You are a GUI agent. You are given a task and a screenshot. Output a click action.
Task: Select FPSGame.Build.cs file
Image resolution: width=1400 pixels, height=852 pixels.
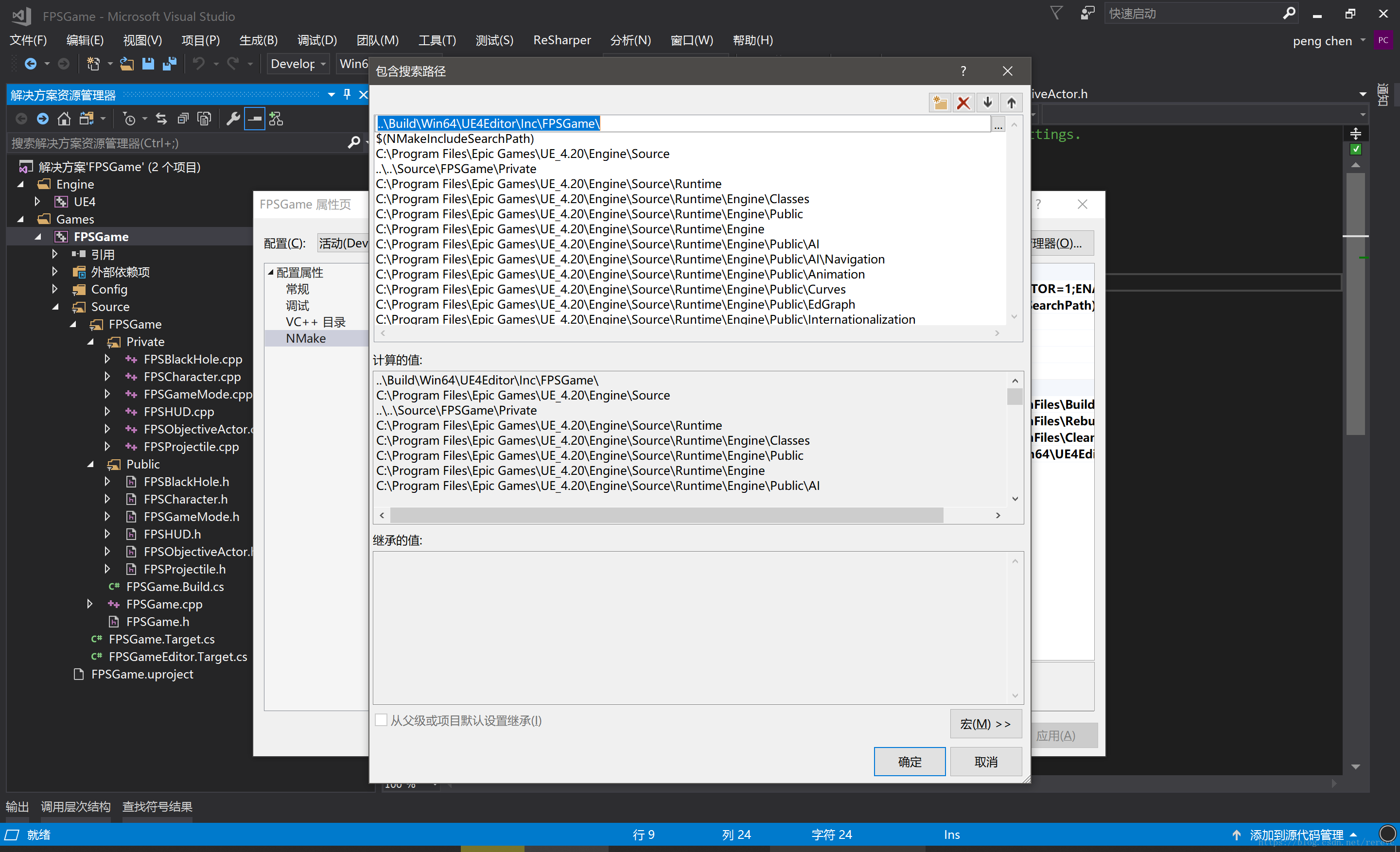[x=175, y=587]
